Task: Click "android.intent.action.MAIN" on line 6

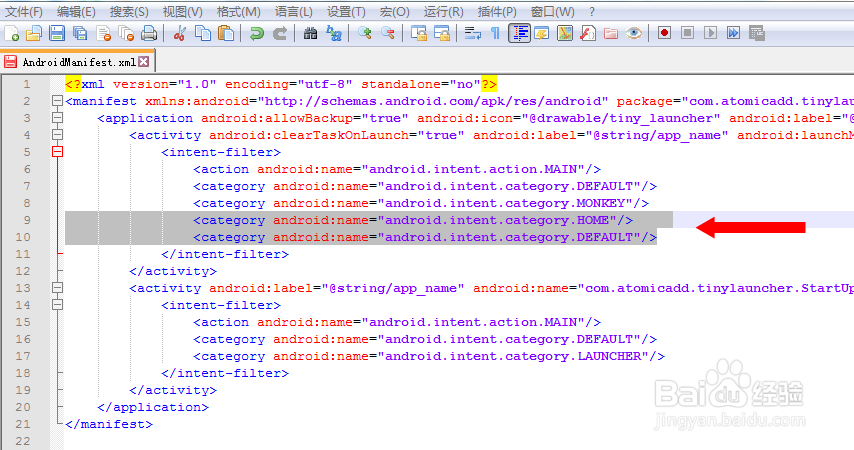Action: [473, 169]
